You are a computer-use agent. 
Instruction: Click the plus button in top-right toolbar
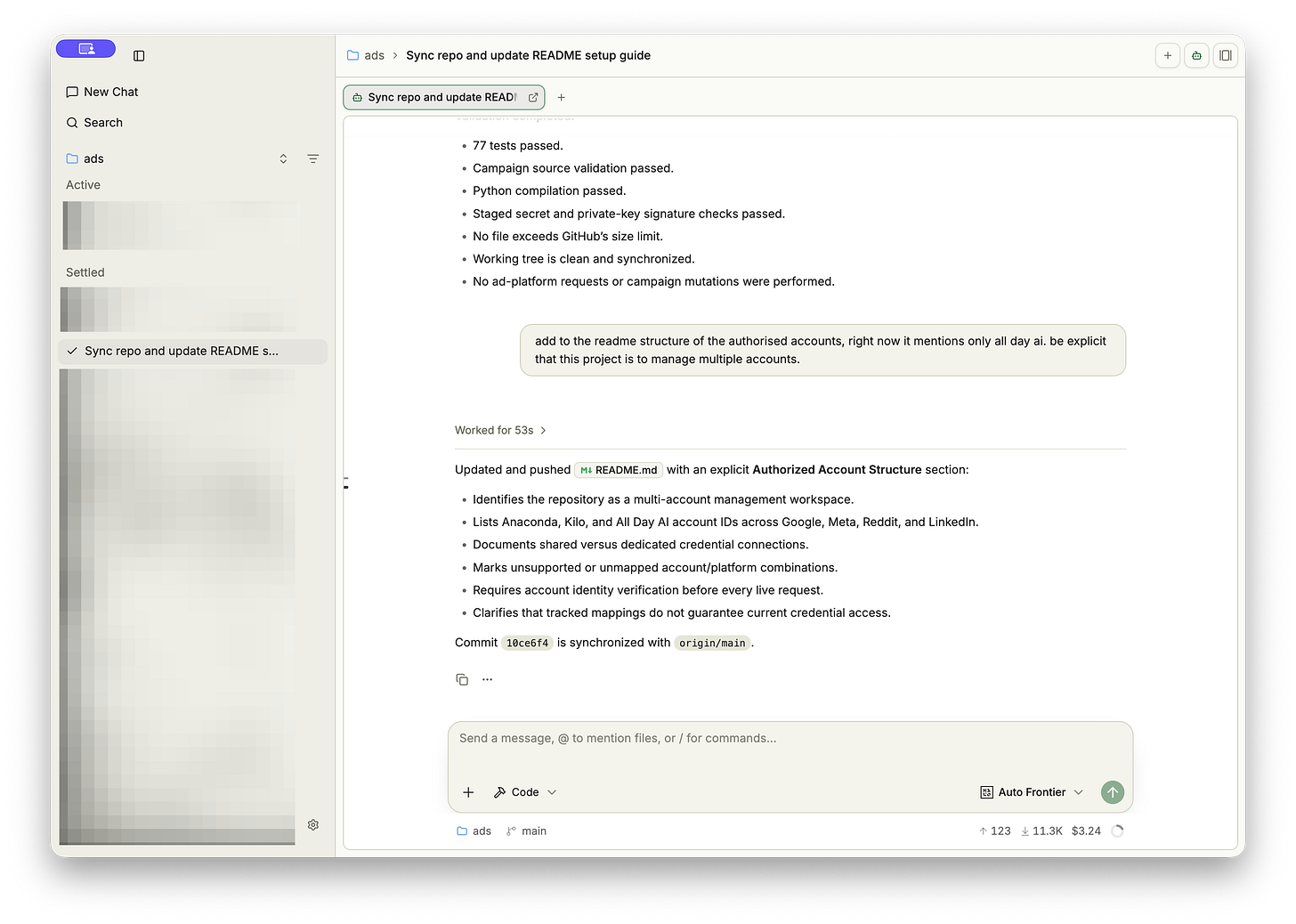point(1168,55)
